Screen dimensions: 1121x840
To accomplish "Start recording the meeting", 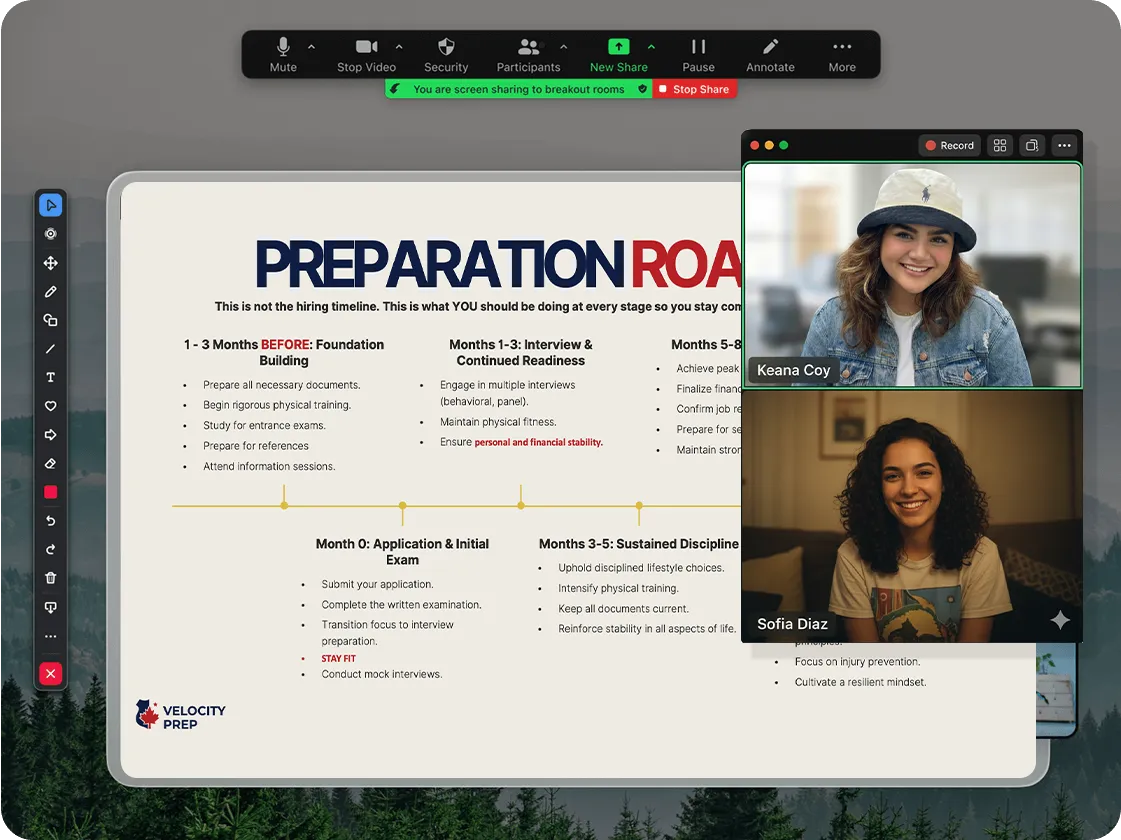I will coord(949,145).
